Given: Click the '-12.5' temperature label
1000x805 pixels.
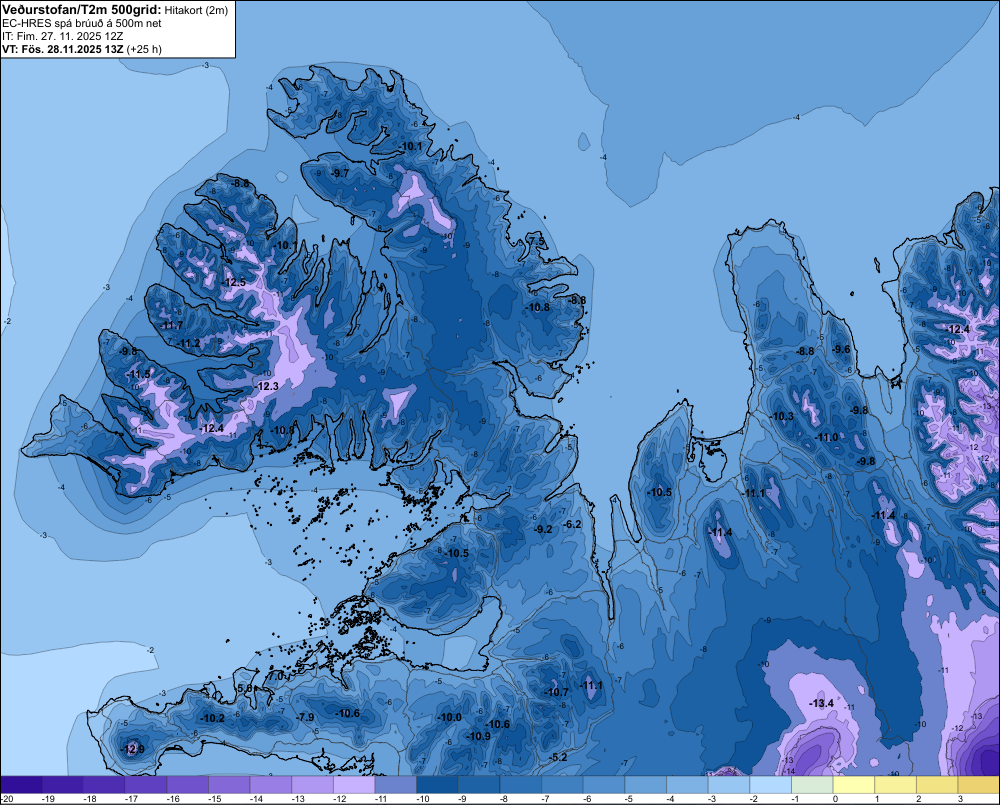Looking at the screenshot, I should coord(234,283).
